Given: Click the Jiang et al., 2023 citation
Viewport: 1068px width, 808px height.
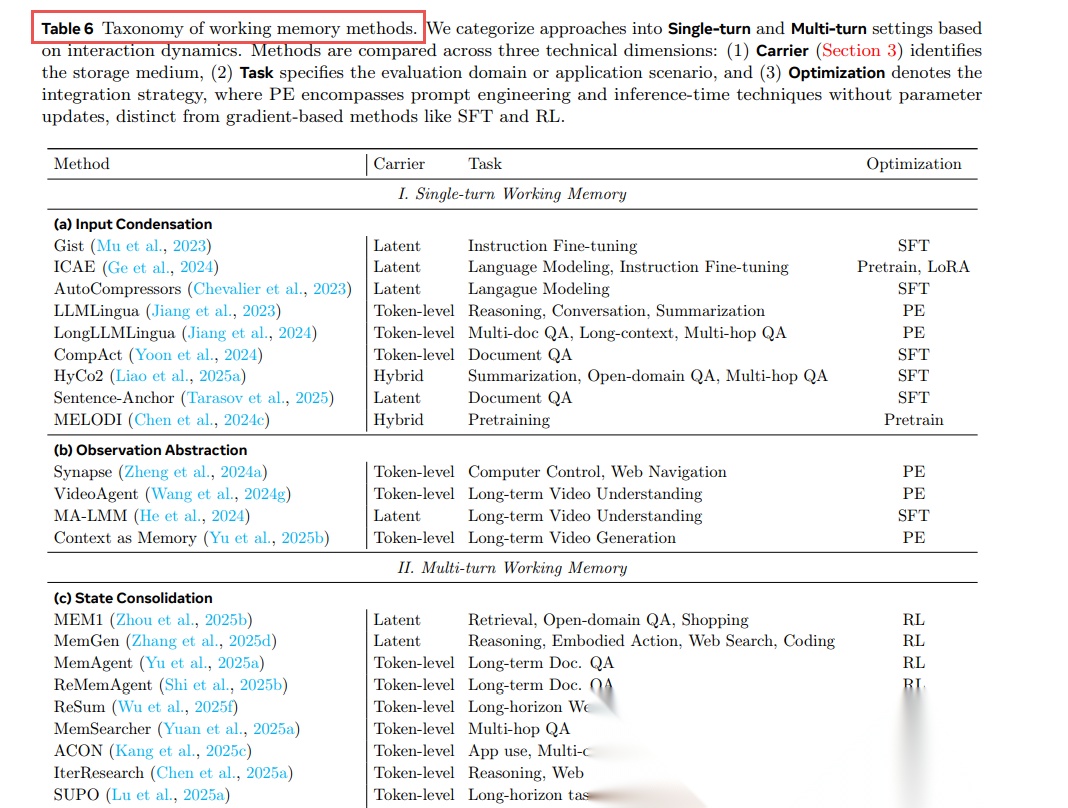Looking at the screenshot, I should tap(213, 311).
